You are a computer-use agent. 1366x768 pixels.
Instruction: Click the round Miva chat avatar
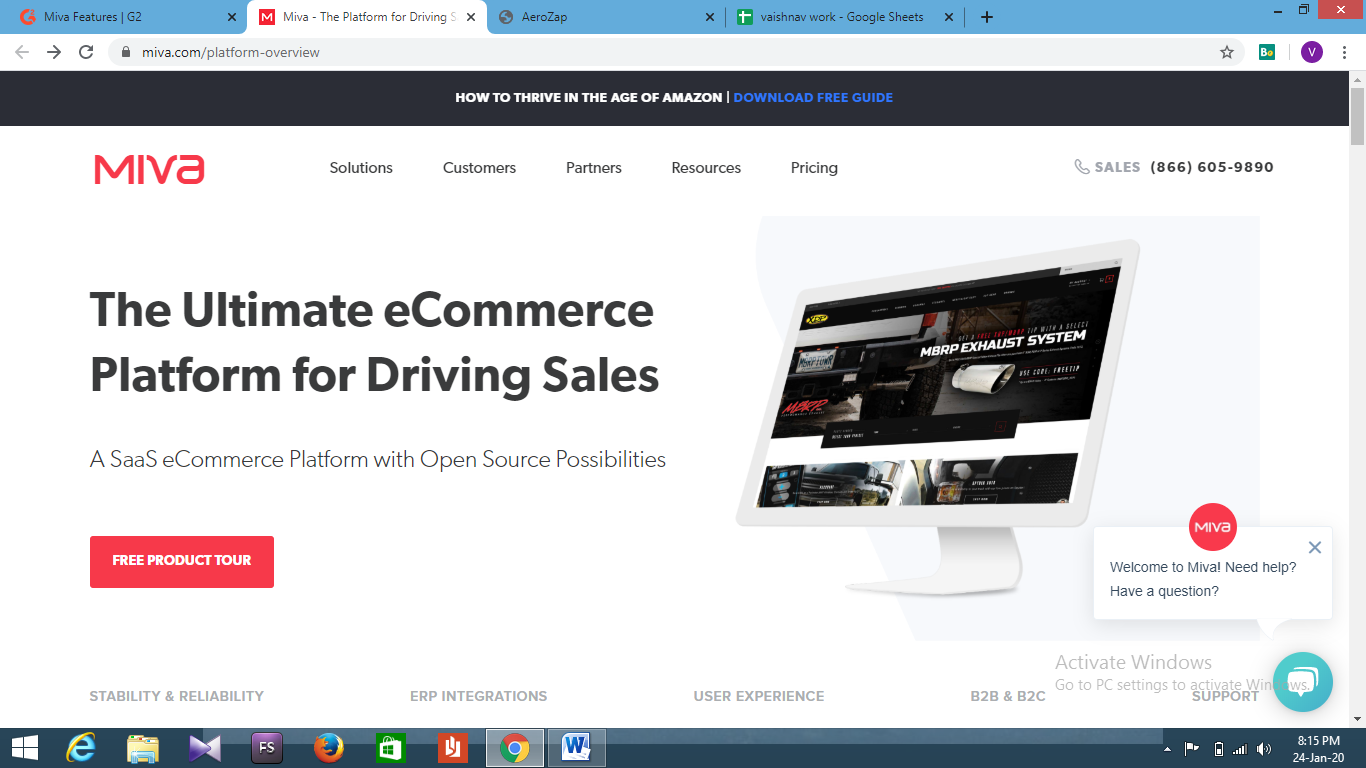tap(1213, 527)
